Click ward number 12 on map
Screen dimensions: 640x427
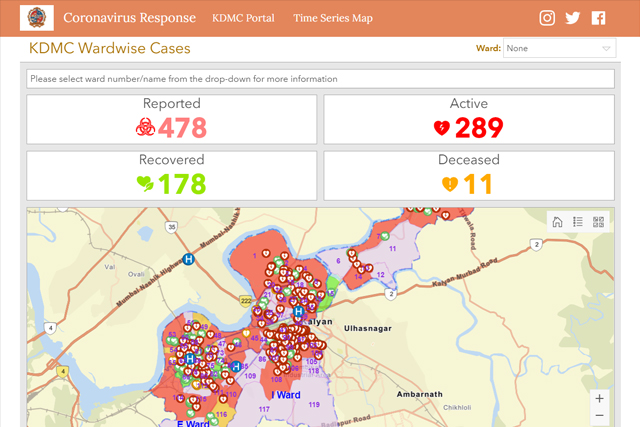pos(380,275)
